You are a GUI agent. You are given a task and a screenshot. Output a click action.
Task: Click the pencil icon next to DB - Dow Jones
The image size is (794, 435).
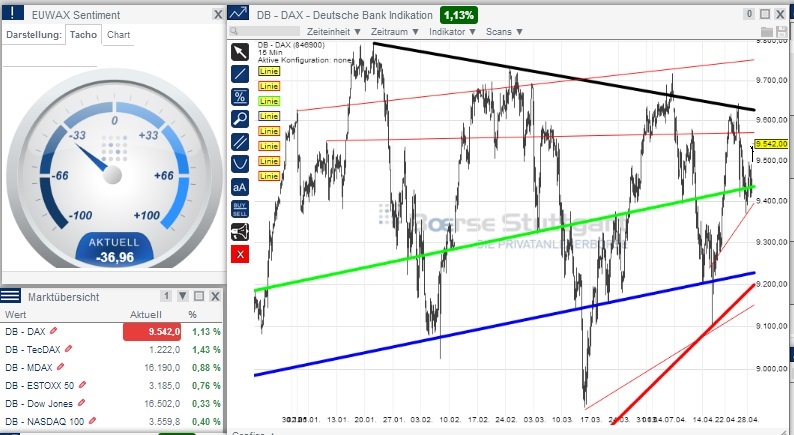81,403
